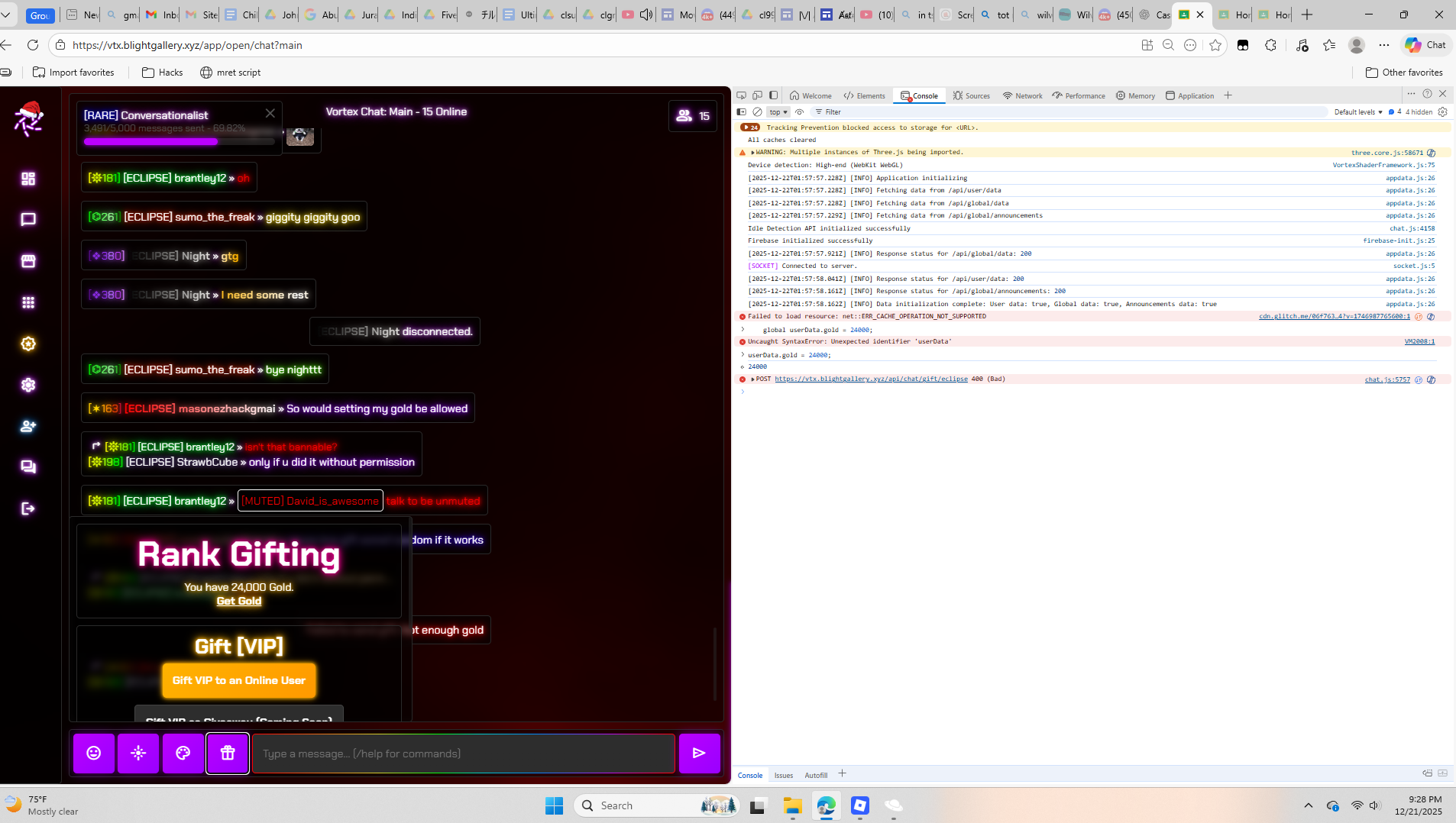Open the settings gear icon in sidebar
Viewport: 1456px width, 823px height.
click(x=28, y=385)
